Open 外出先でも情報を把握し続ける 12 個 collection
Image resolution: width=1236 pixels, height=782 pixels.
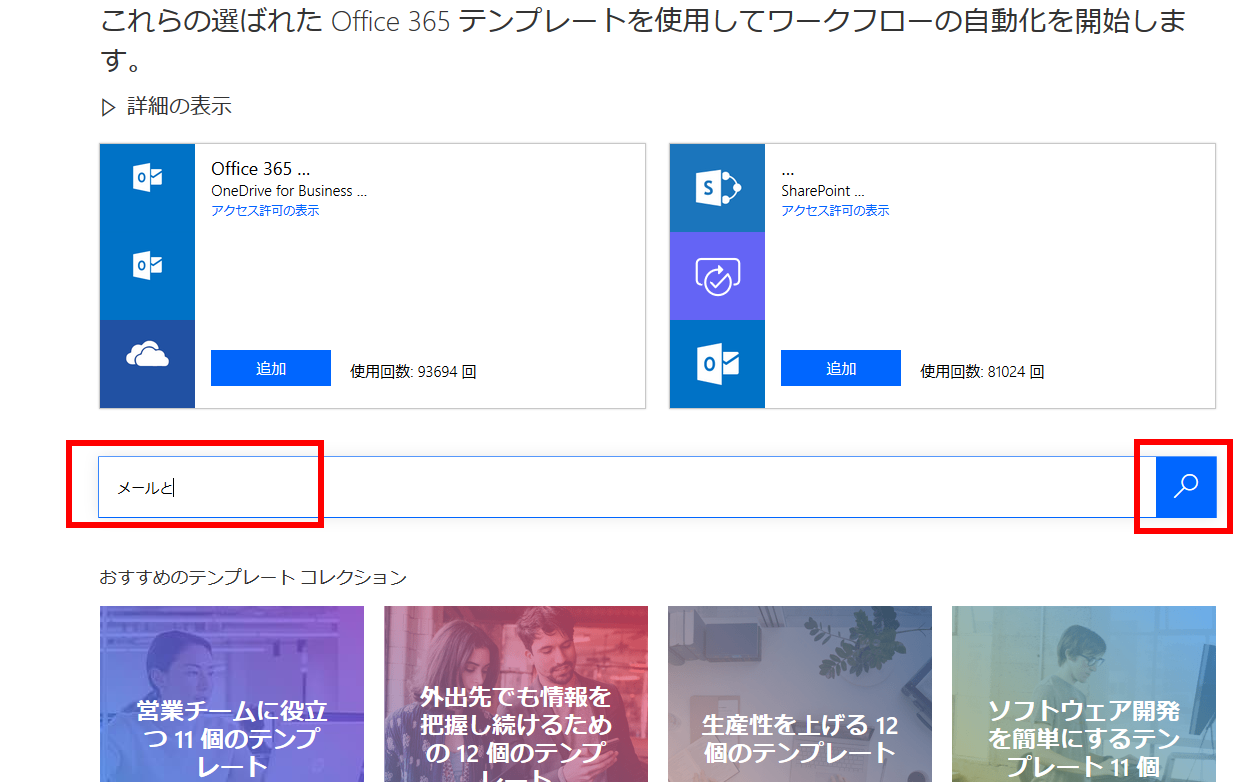[516, 694]
